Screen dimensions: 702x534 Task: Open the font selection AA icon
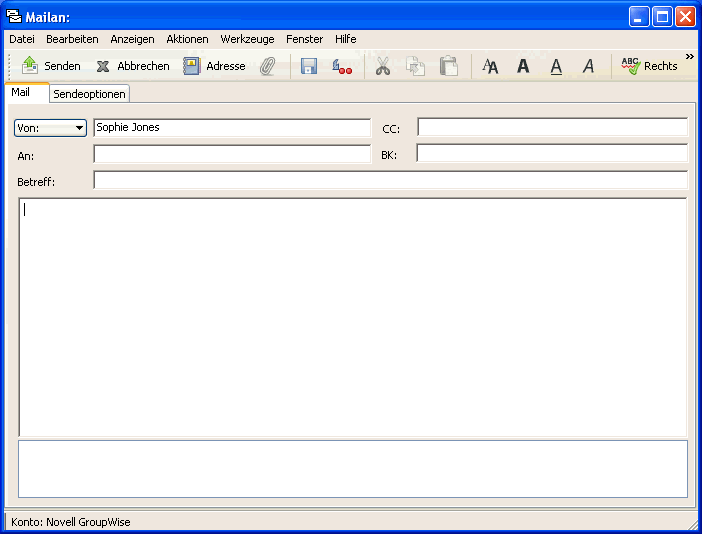click(x=490, y=66)
